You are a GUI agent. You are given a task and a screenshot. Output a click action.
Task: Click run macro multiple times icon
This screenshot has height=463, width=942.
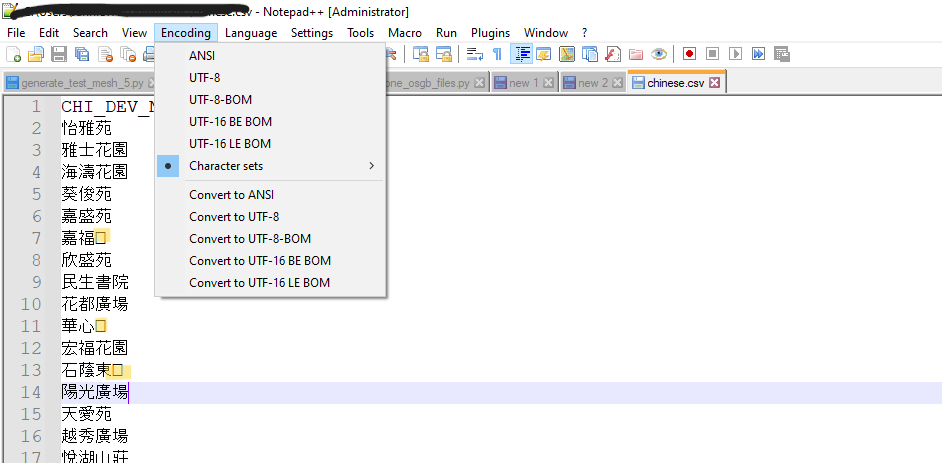[758, 55]
